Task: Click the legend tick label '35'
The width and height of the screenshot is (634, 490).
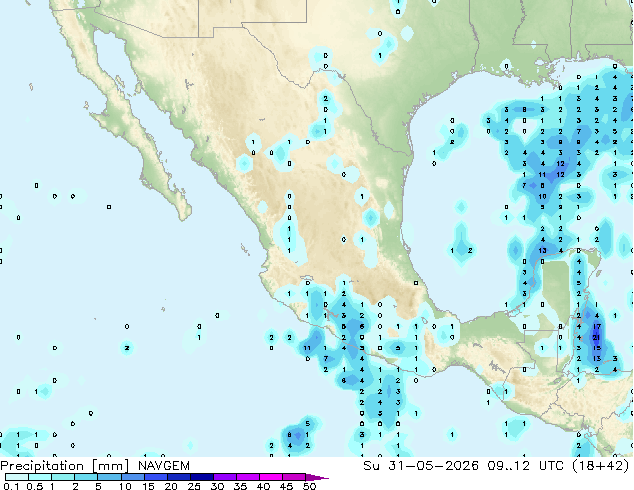Action: pos(240,486)
